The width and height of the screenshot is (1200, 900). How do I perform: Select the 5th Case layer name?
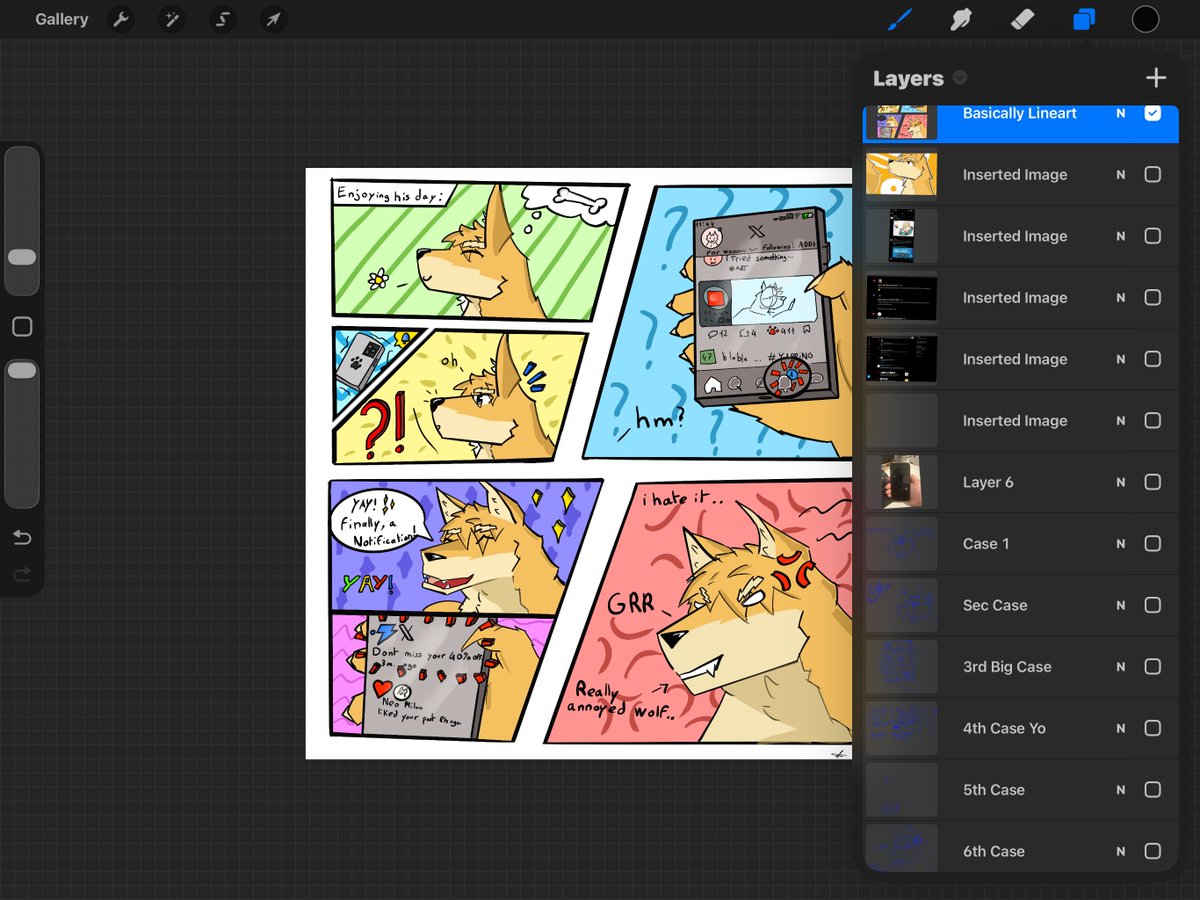click(994, 790)
